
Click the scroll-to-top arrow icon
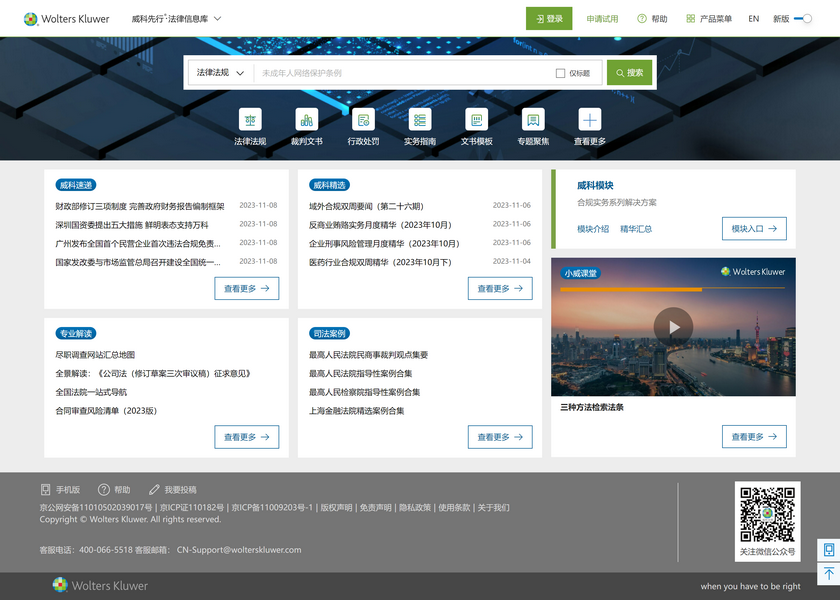pyautogui.click(x=828, y=574)
